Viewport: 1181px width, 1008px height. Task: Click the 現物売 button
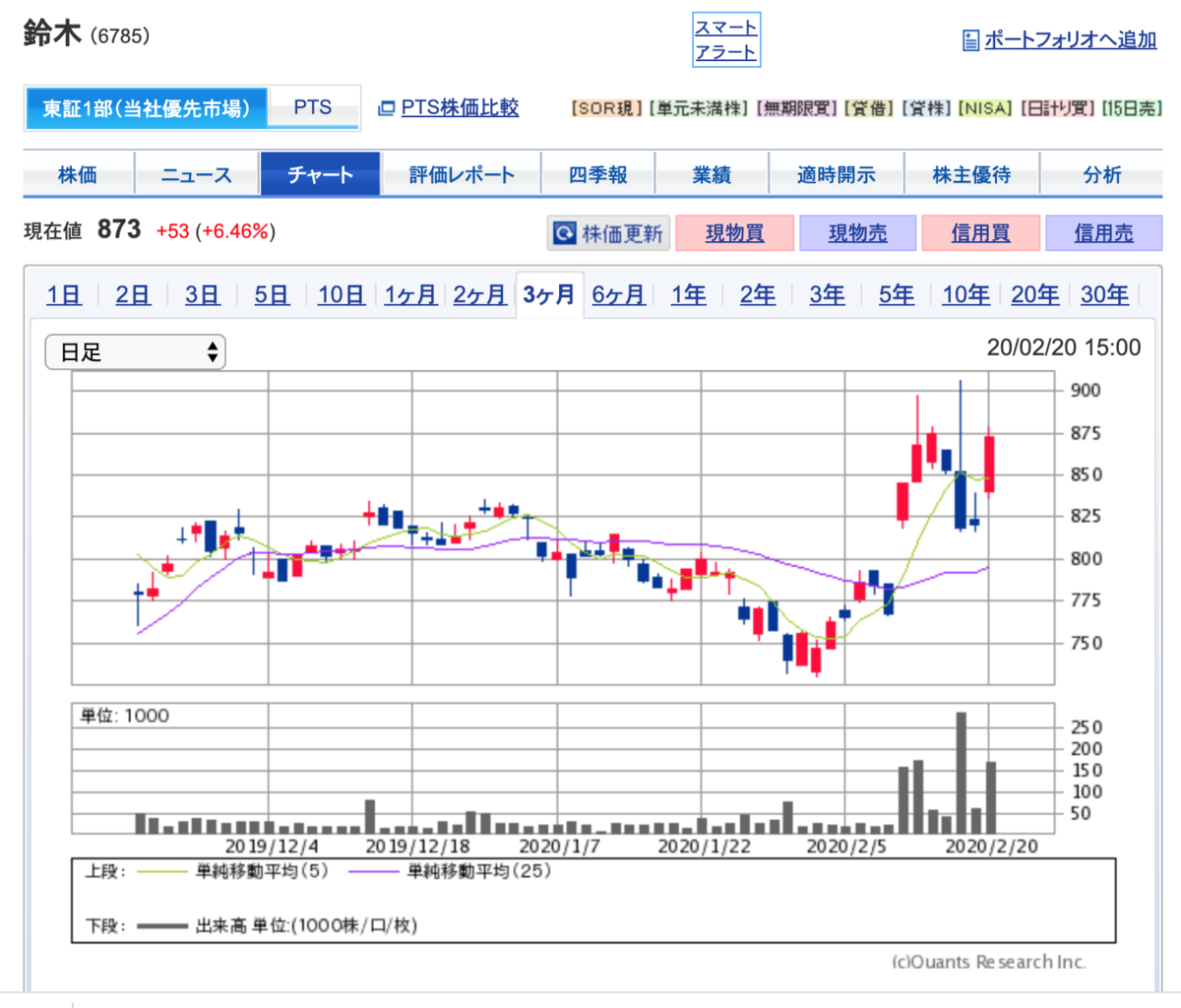(x=857, y=233)
